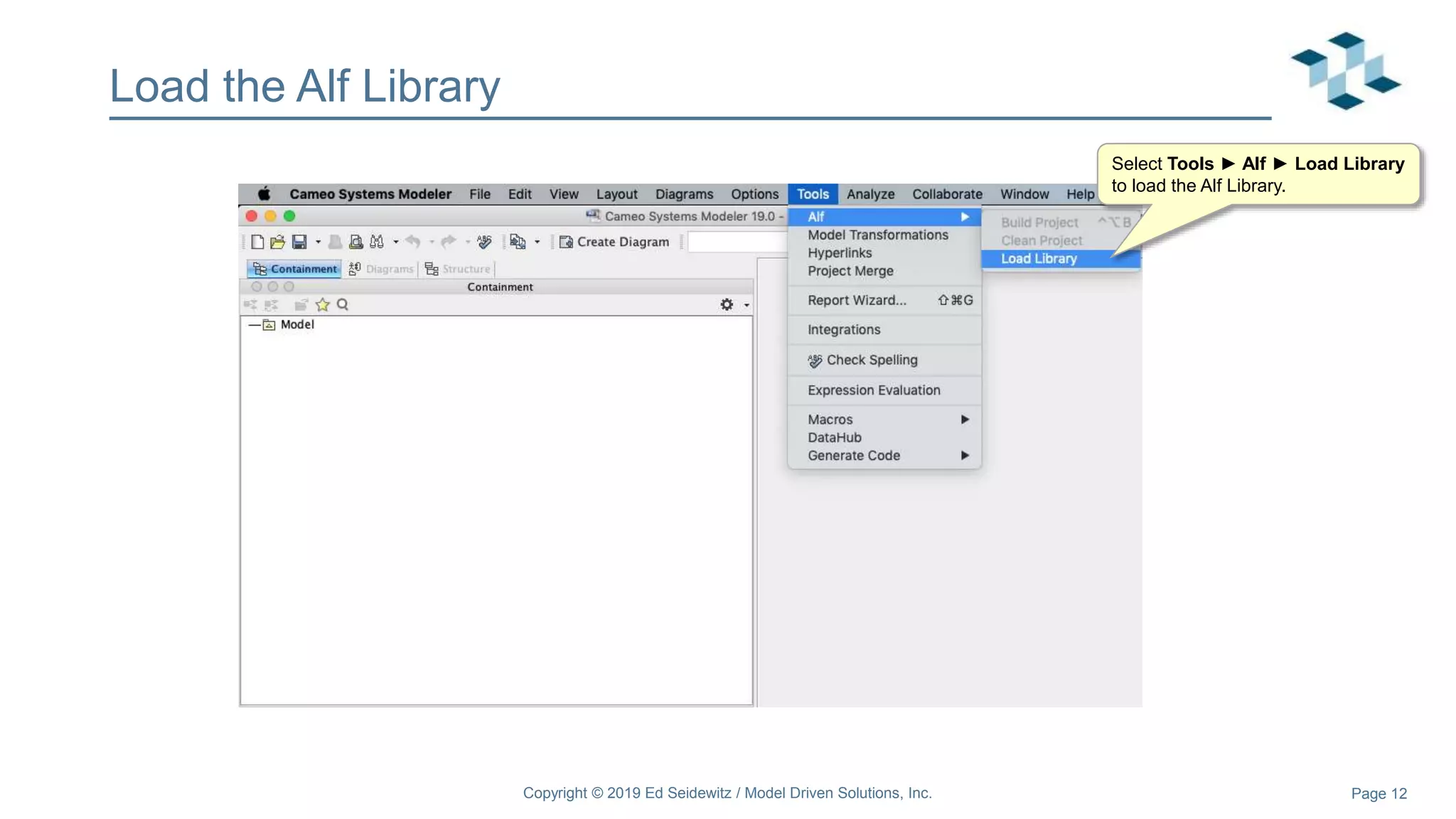
Task: Open the Collaborate menu
Action: point(947,194)
